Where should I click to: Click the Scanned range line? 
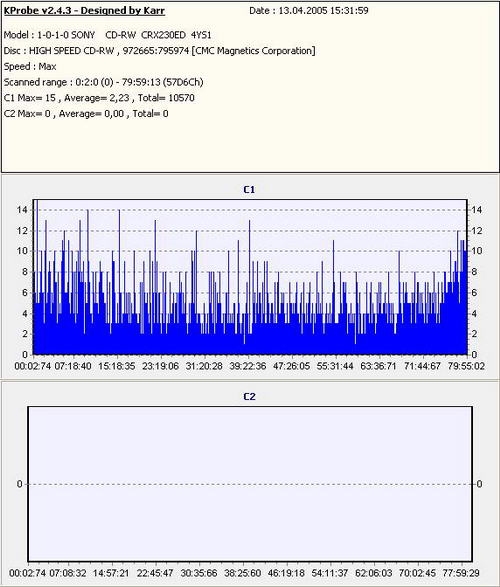104,82
